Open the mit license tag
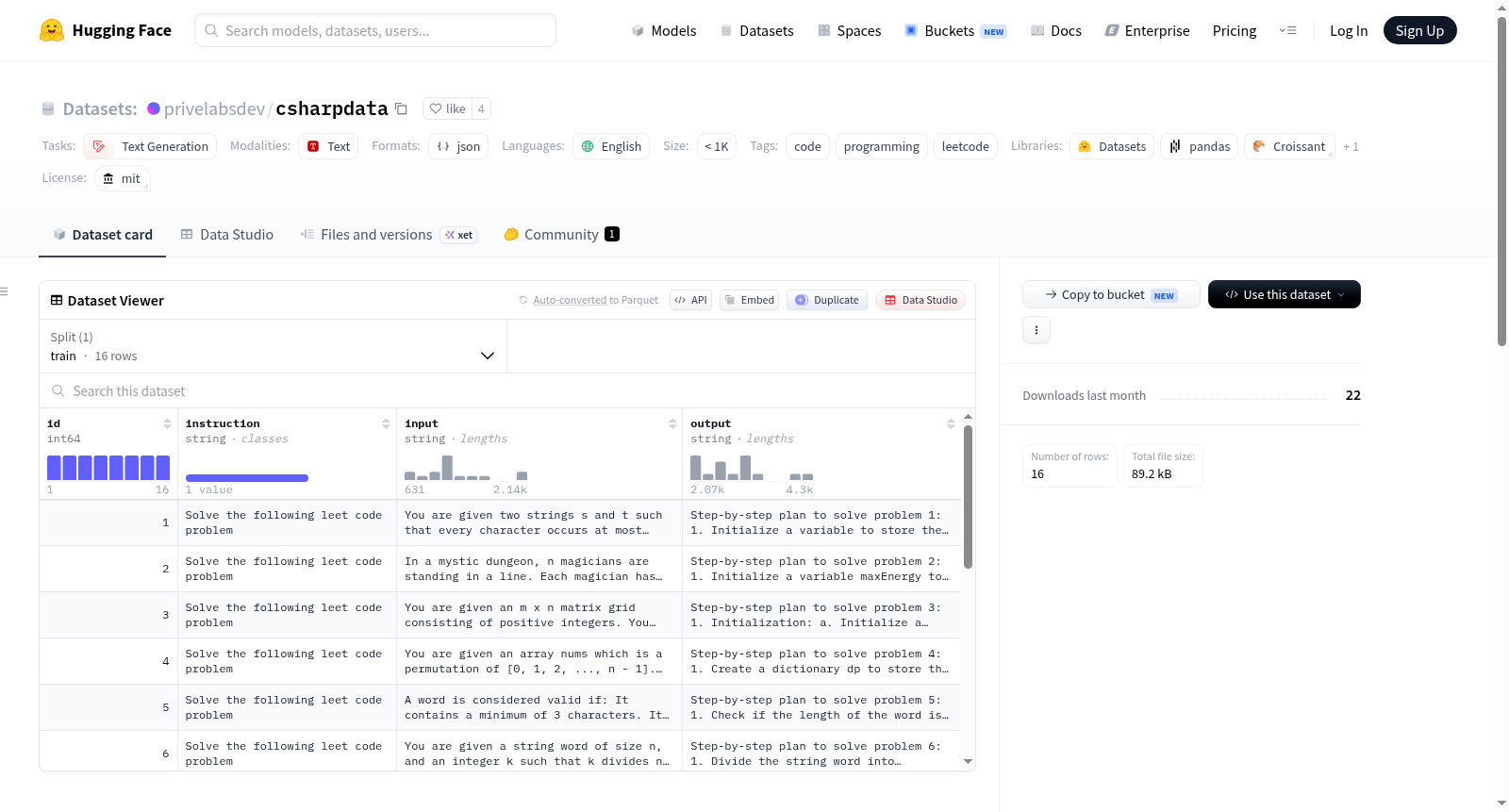Screen dimensions: 1509x812 pos(123,178)
